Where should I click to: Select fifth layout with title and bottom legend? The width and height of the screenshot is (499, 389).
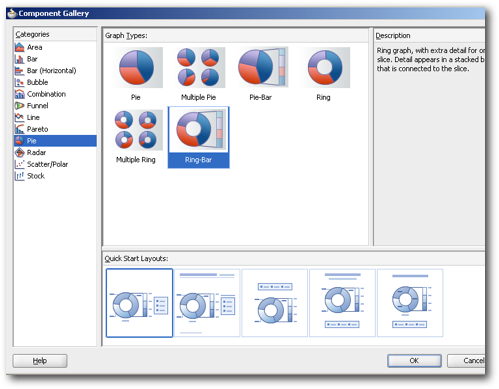tap(410, 303)
